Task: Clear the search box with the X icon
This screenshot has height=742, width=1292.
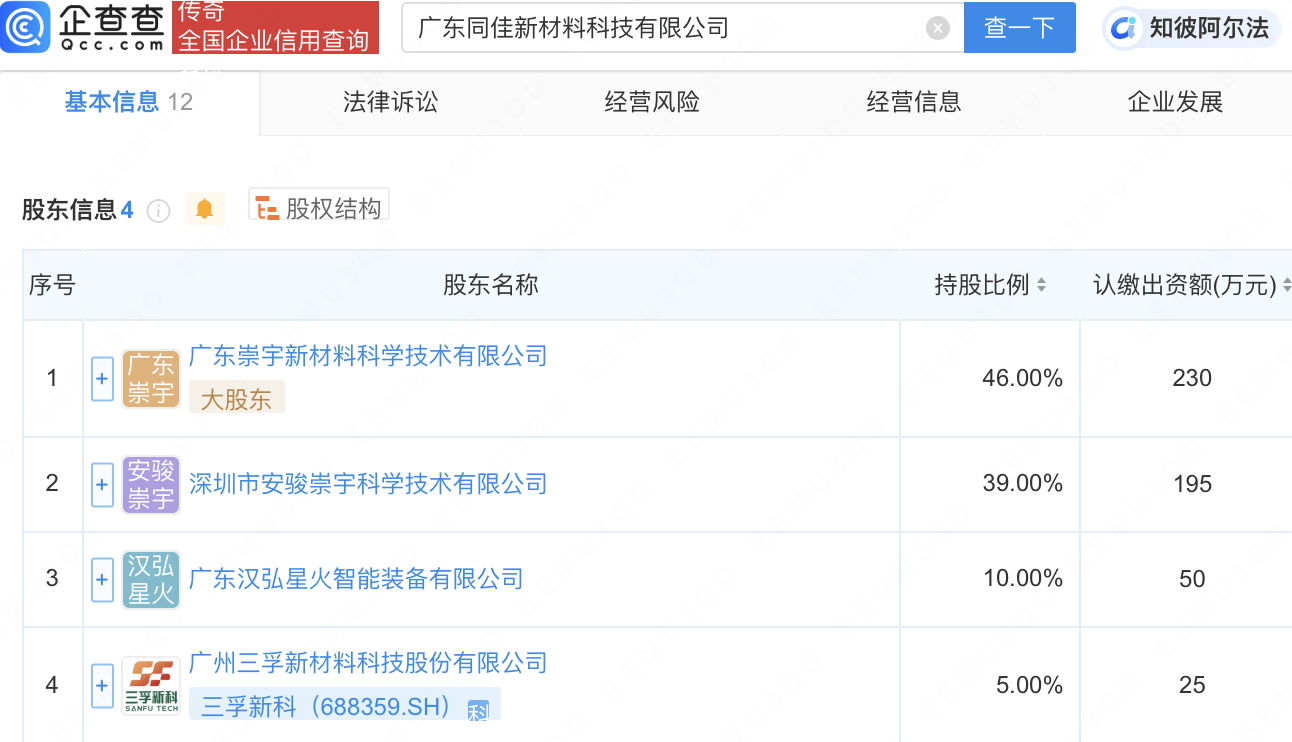Action: tap(938, 28)
